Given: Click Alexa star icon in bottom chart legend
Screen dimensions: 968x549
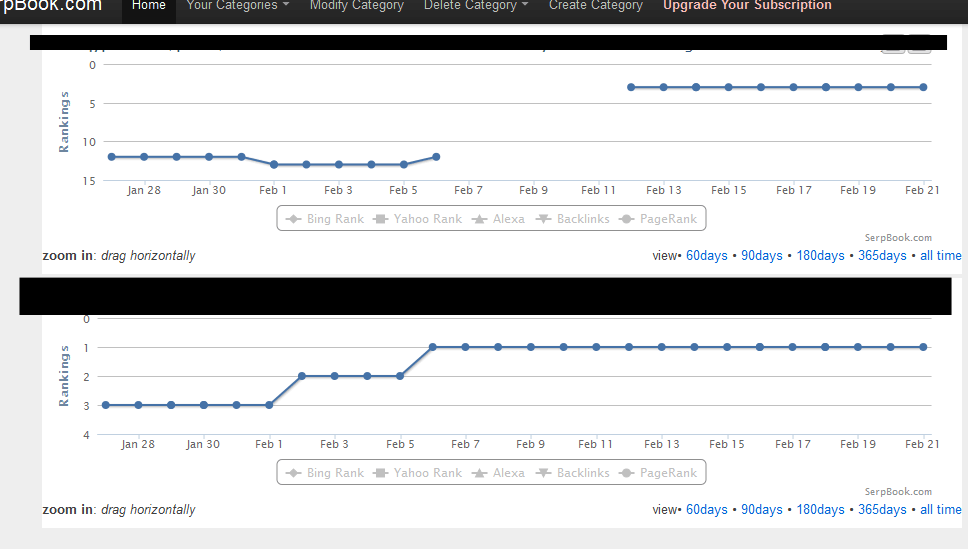Looking at the screenshot, I should click(x=479, y=473).
